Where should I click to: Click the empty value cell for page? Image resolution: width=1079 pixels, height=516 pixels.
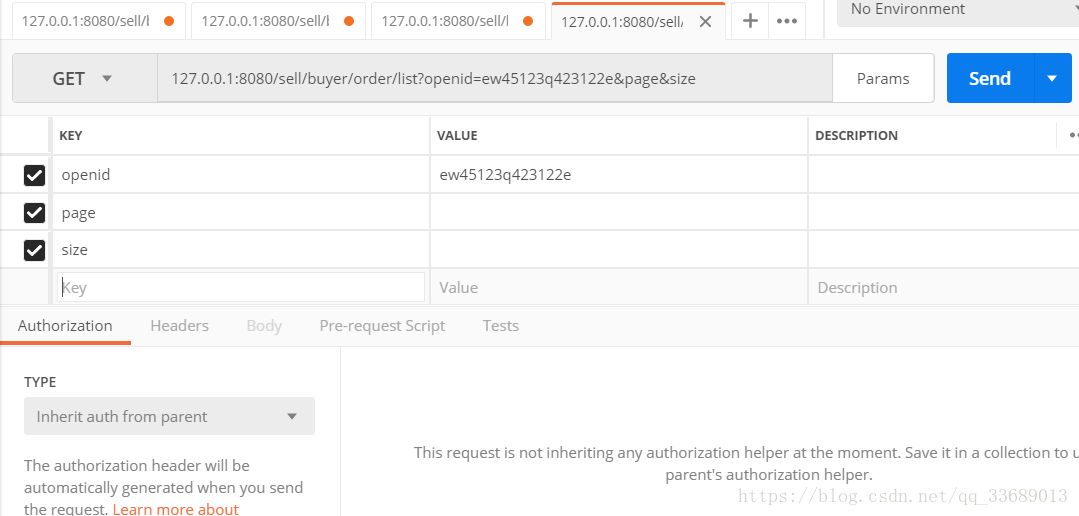(x=619, y=213)
